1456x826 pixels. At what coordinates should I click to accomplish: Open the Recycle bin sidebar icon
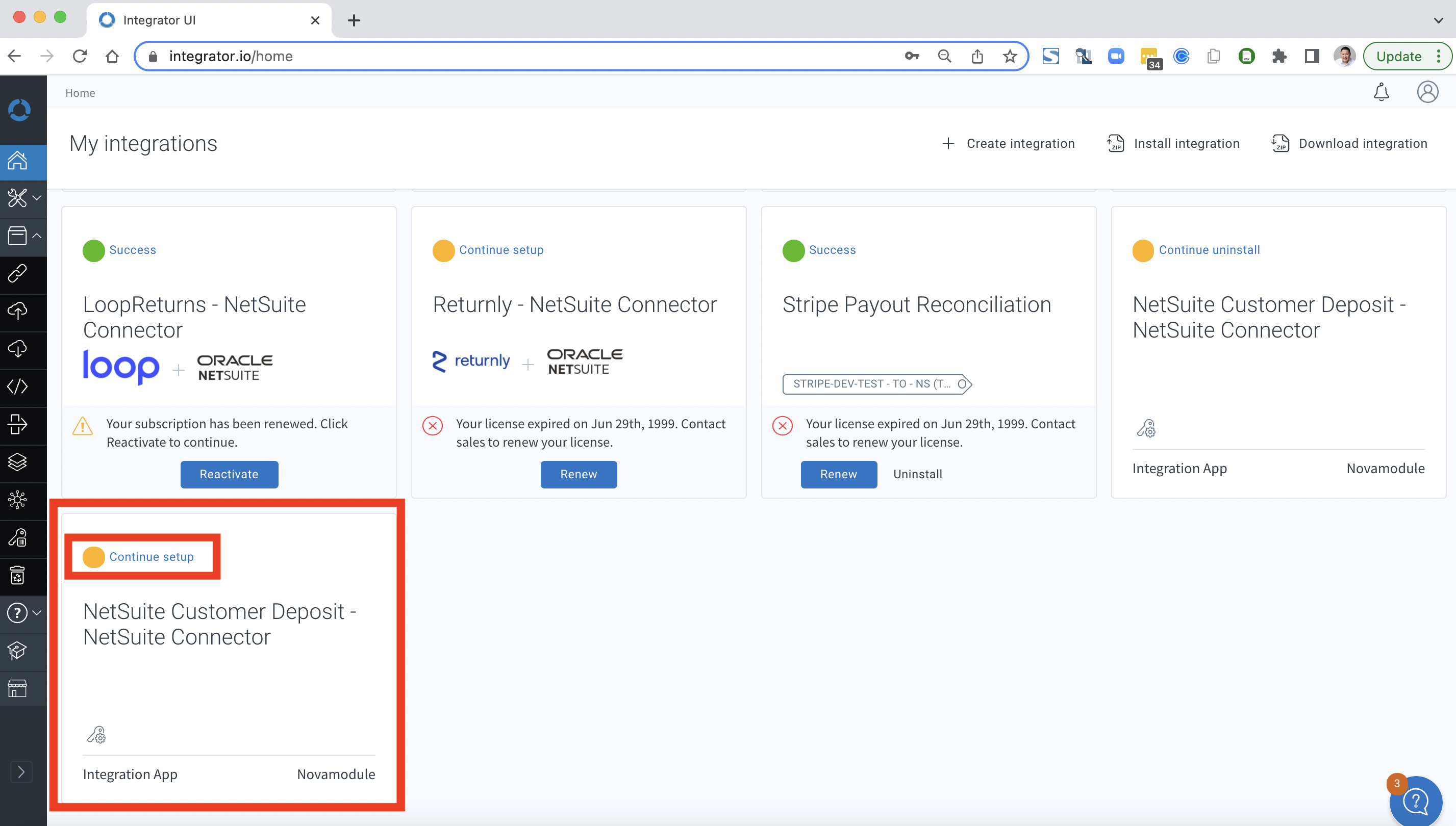[x=17, y=575]
